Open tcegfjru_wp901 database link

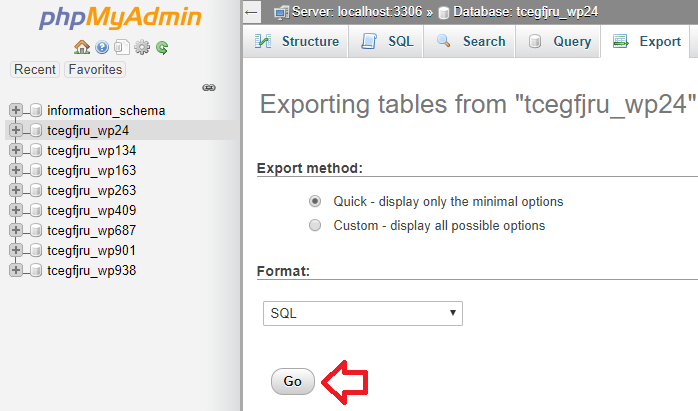coord(92,250)
